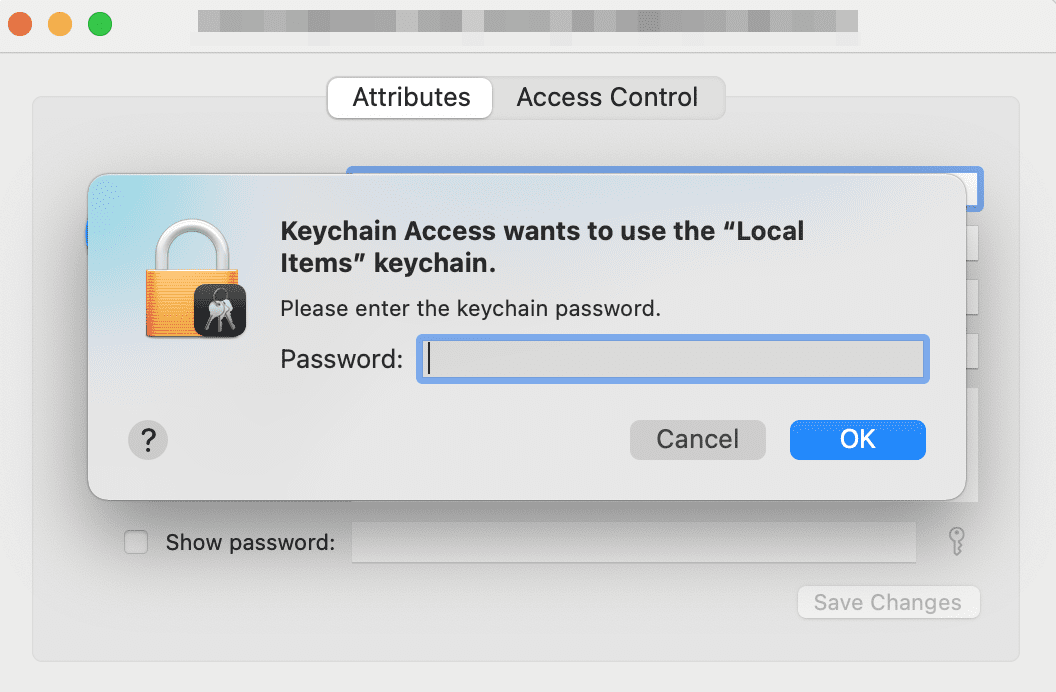Click the Save Changes button

887,602
